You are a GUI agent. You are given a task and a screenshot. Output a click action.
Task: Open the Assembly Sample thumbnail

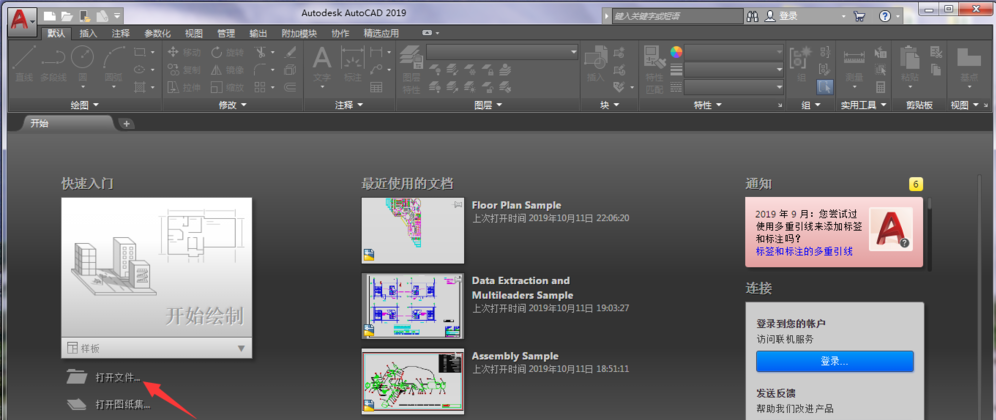(412, 381)
